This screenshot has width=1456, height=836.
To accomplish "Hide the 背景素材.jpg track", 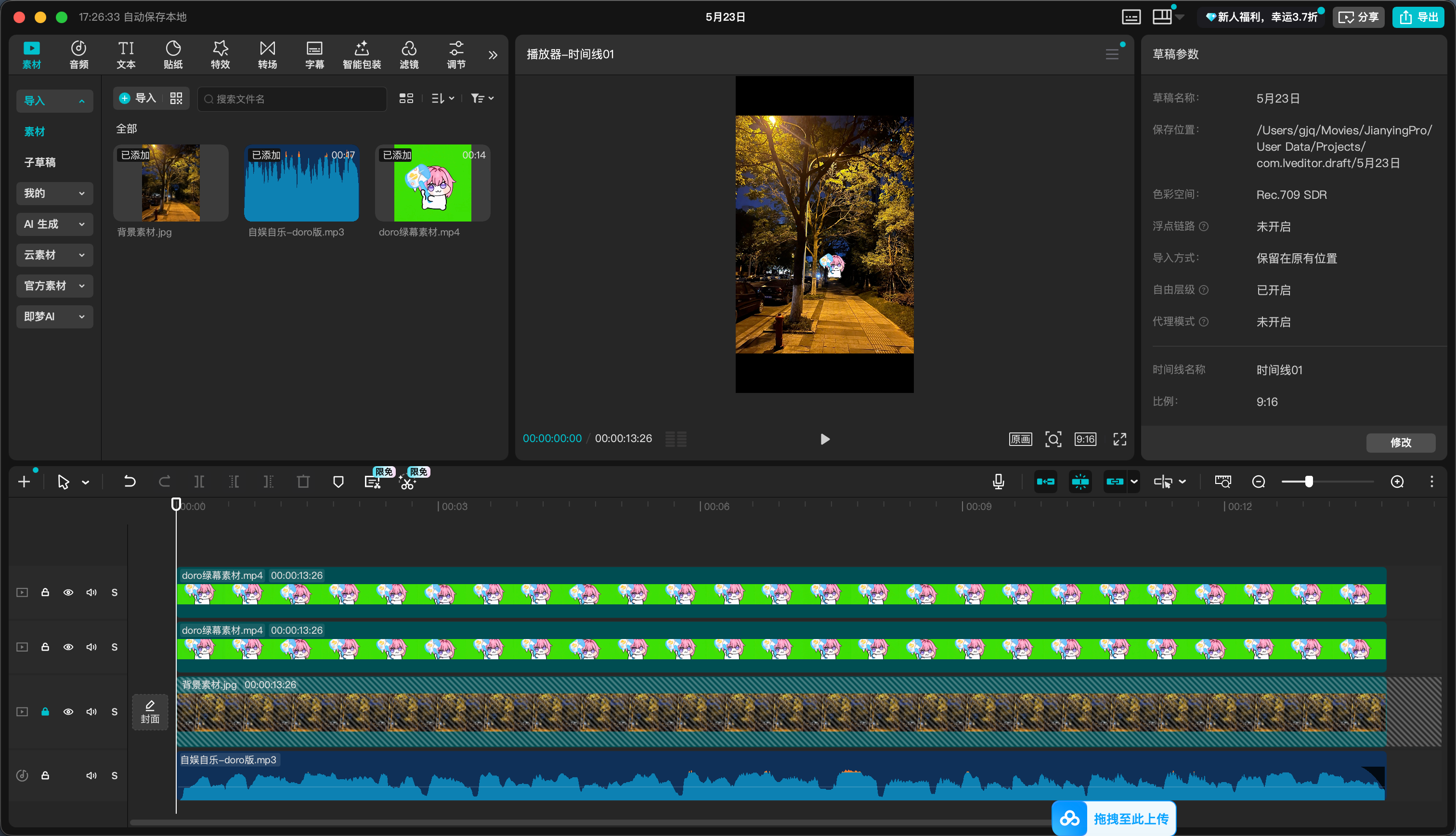I will point(68,712).
